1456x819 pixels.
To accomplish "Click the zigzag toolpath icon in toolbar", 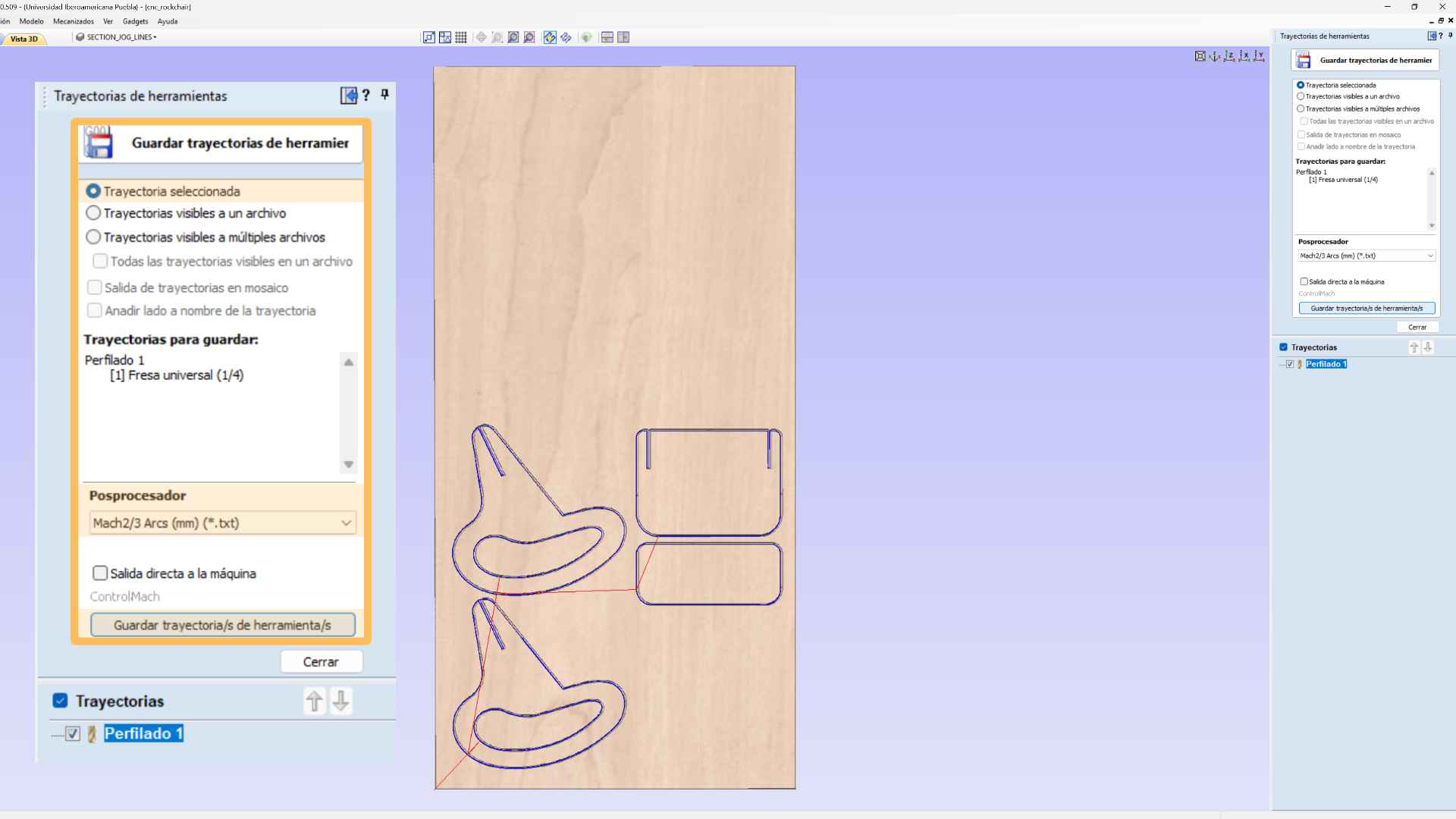I will [x=566, y=37].
